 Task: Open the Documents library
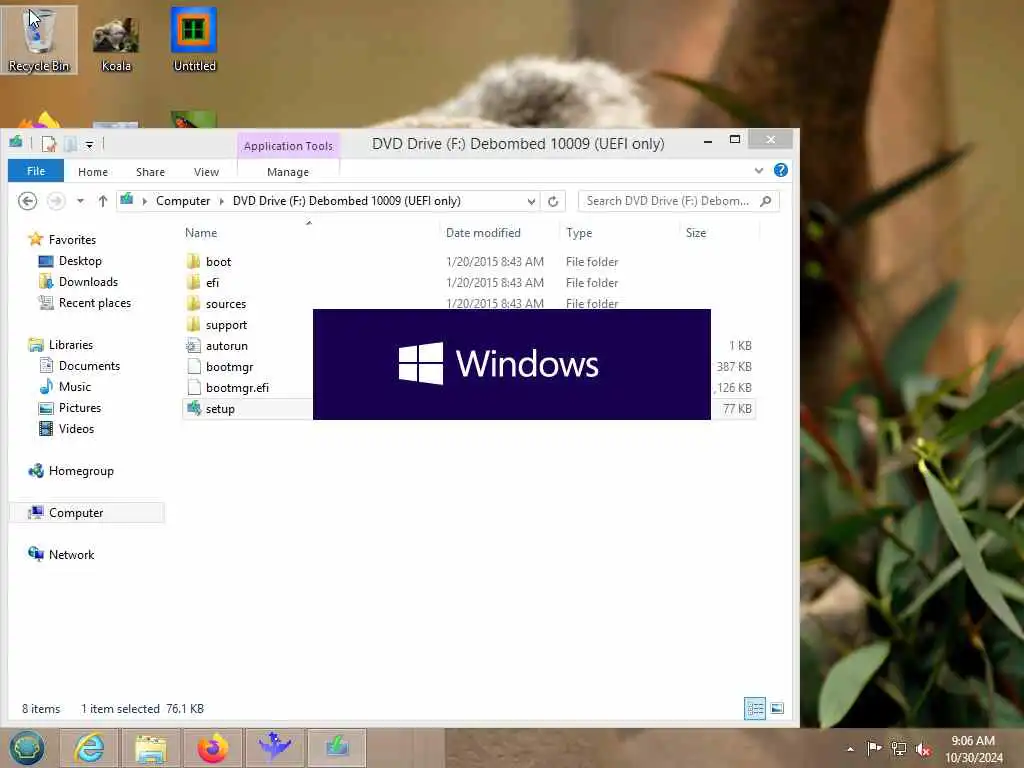(x=89, y=366)
